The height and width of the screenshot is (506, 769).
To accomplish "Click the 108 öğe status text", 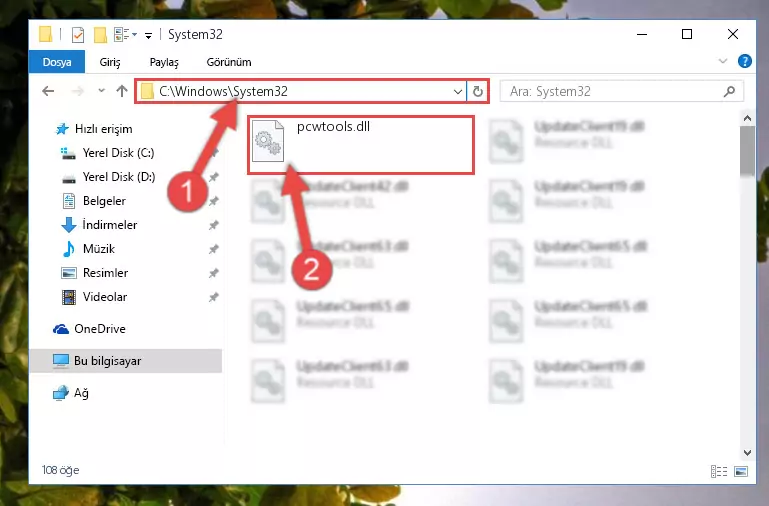I will (60, 470).
